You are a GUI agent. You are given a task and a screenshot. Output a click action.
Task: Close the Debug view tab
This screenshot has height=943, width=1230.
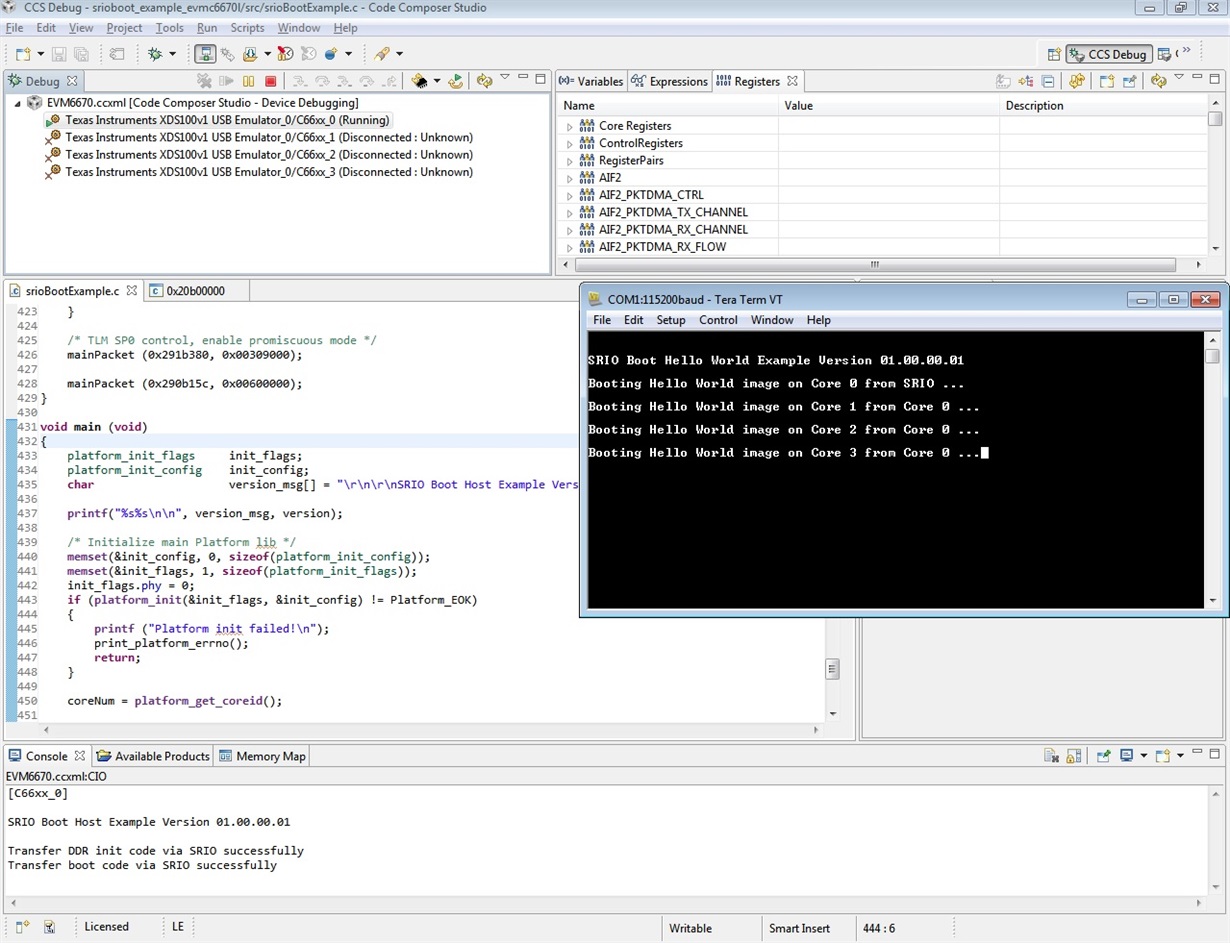[x=72, y=81]
